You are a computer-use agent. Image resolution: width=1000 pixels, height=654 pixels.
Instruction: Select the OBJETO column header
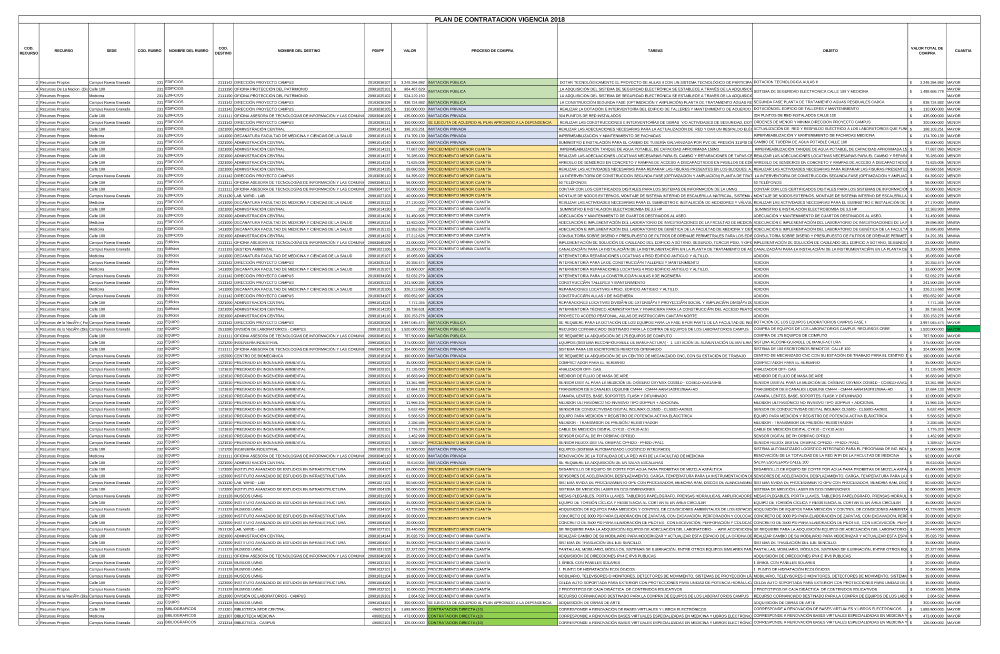[x=830, y=49]
